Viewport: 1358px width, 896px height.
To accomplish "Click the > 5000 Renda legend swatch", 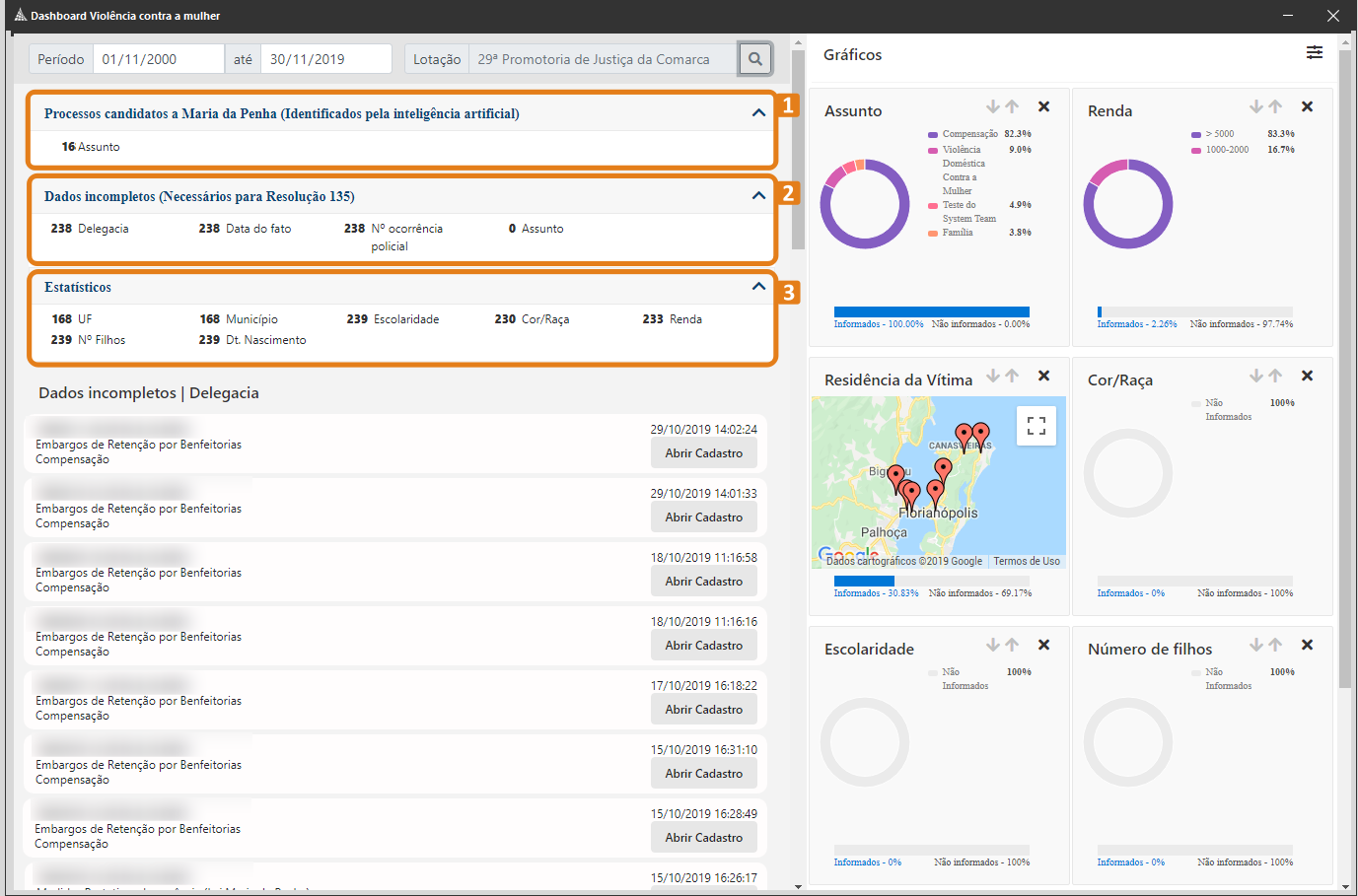I will (1196, 134).
